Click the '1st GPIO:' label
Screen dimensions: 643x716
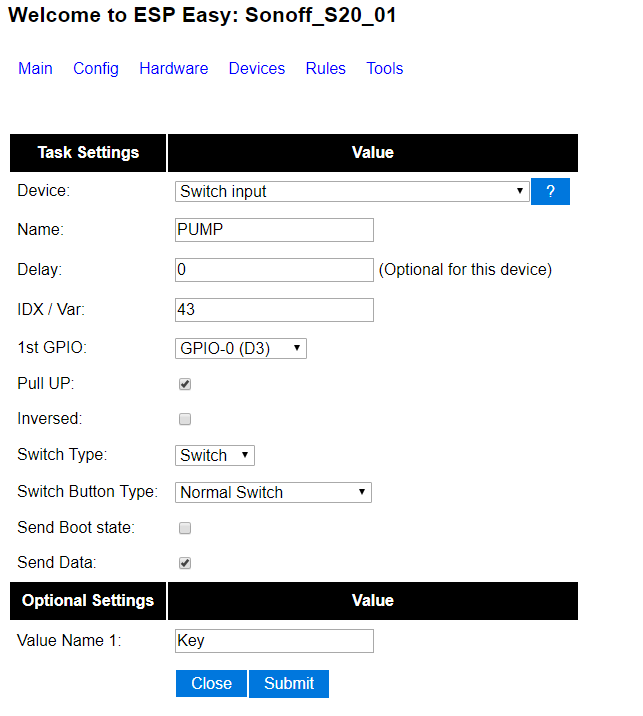click(52, 347)
